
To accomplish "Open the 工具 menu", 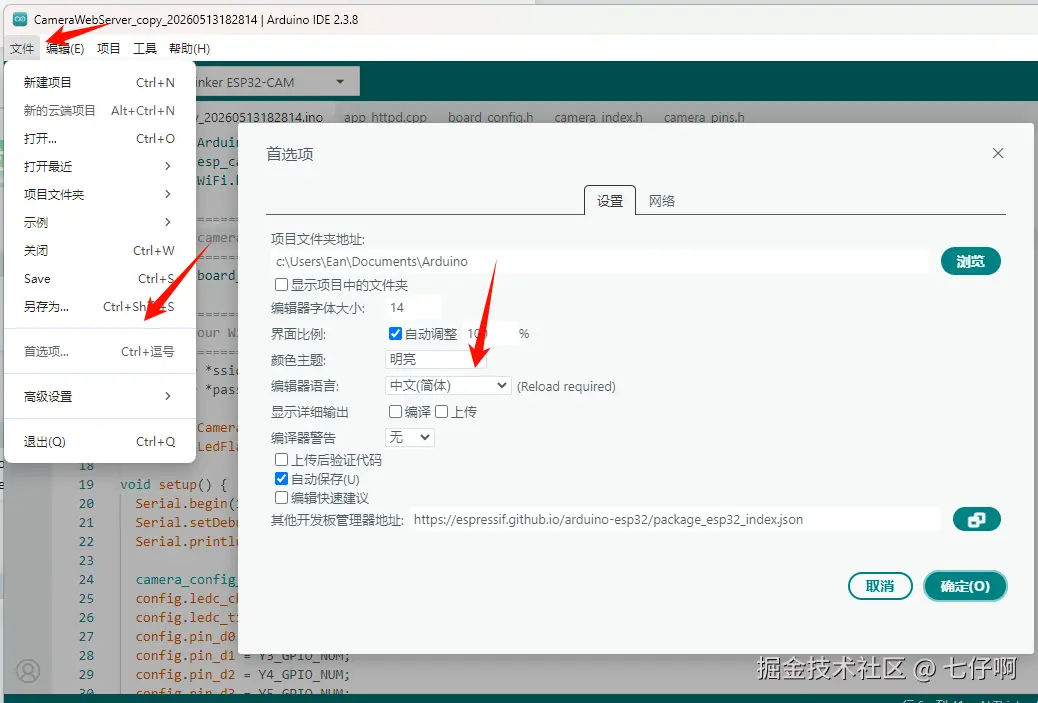I will (x=145, y=48).
